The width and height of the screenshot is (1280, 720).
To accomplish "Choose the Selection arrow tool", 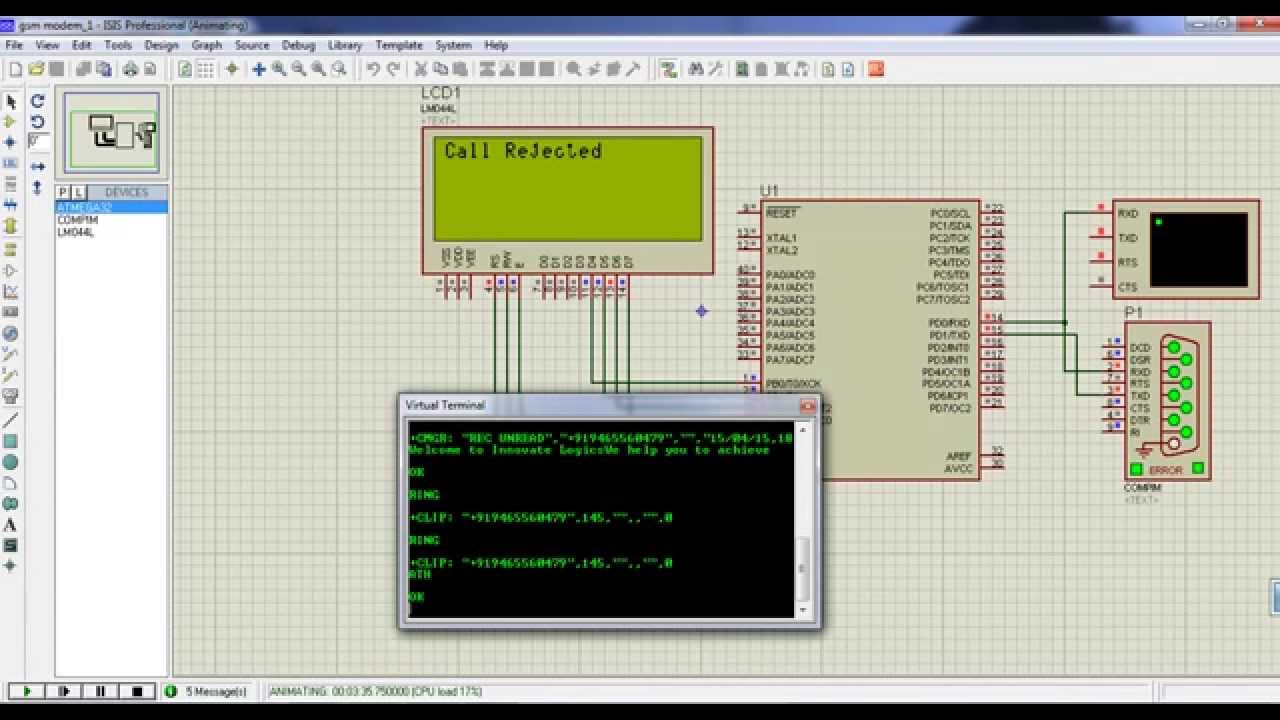I will click(x=11, y=102).
